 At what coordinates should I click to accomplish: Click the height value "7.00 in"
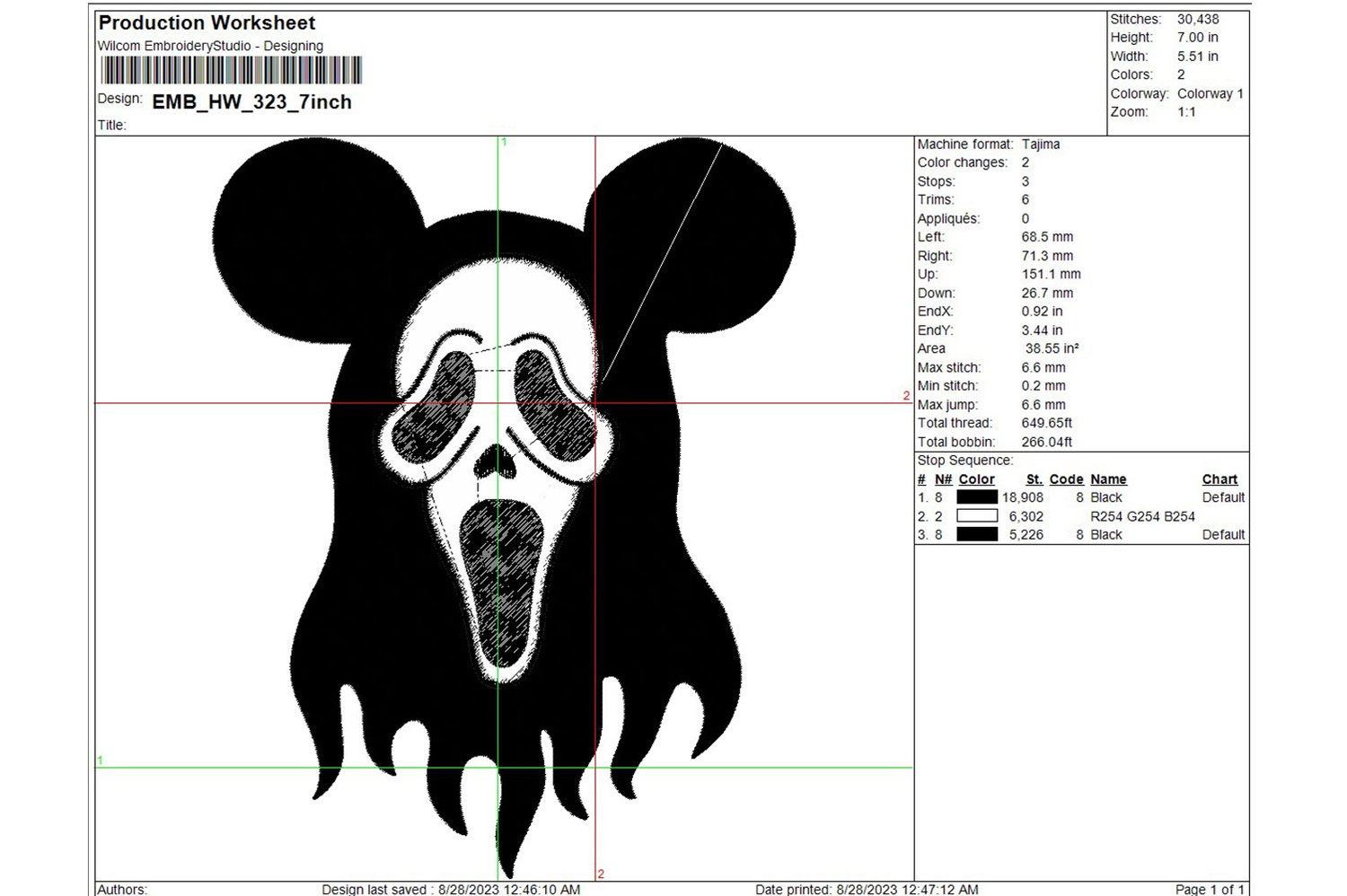(x=1198, y=38)
